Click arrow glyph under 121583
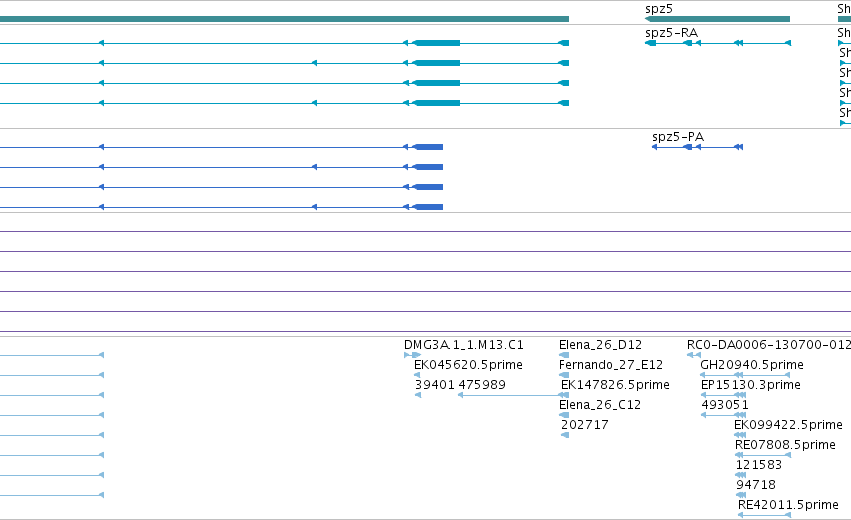 click(740, 475)
